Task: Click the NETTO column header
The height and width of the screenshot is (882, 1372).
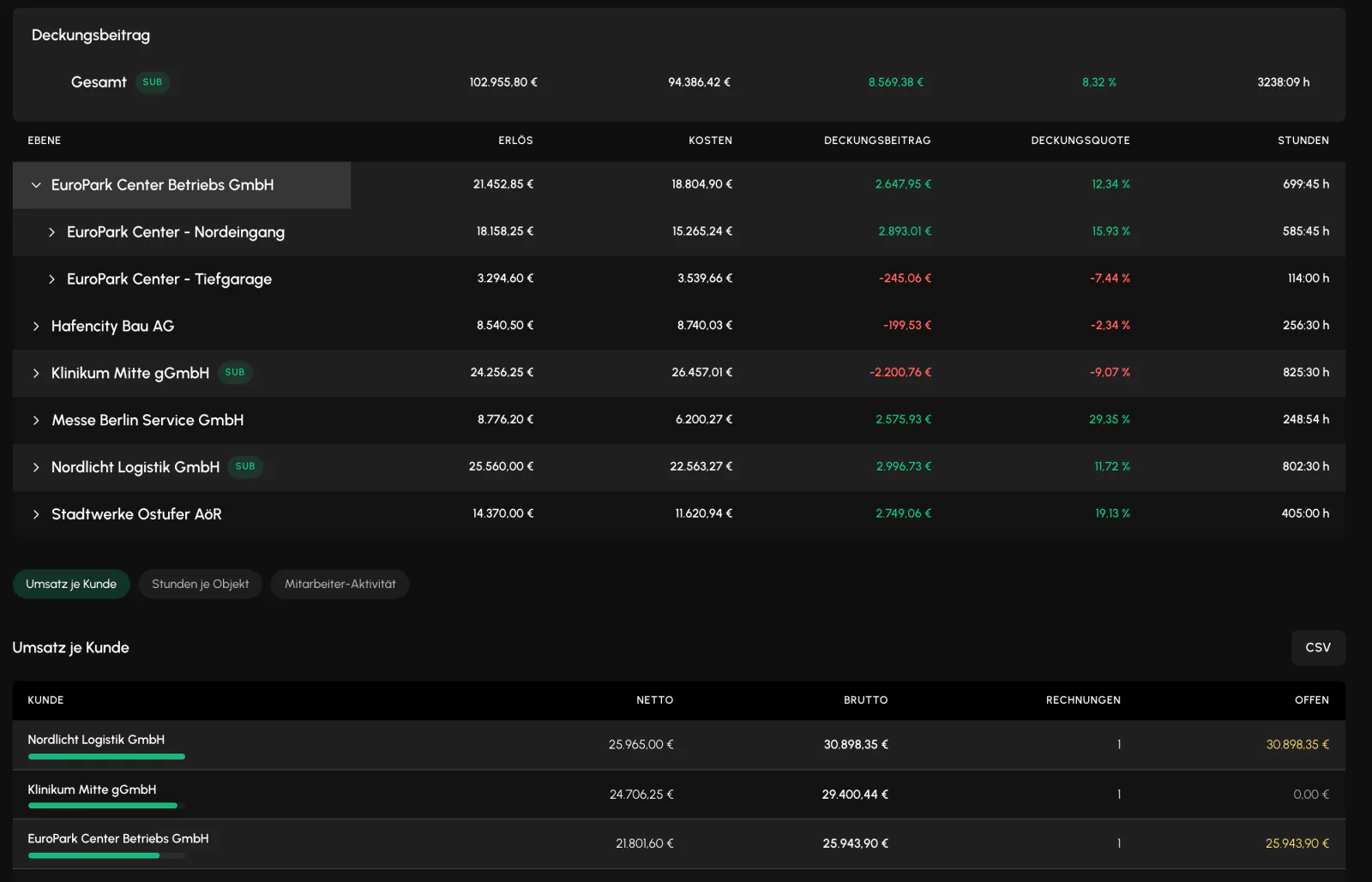Action: pyautogui.click(x=655, y=700)
